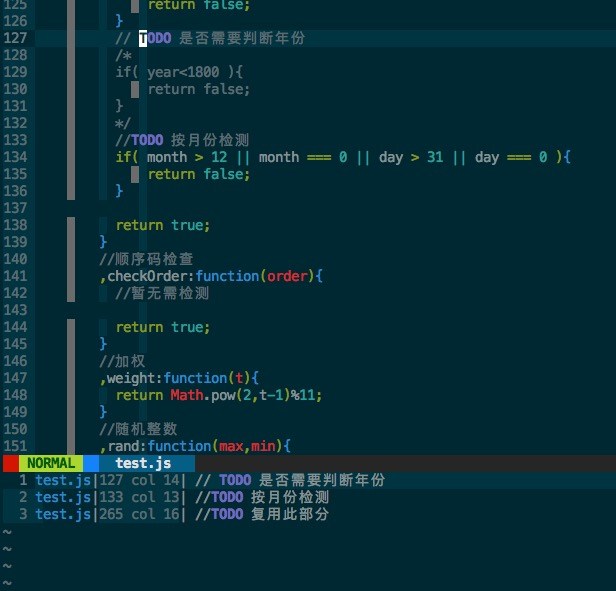
Task: Click line number 138 in gutter
Action: [15, 225]
